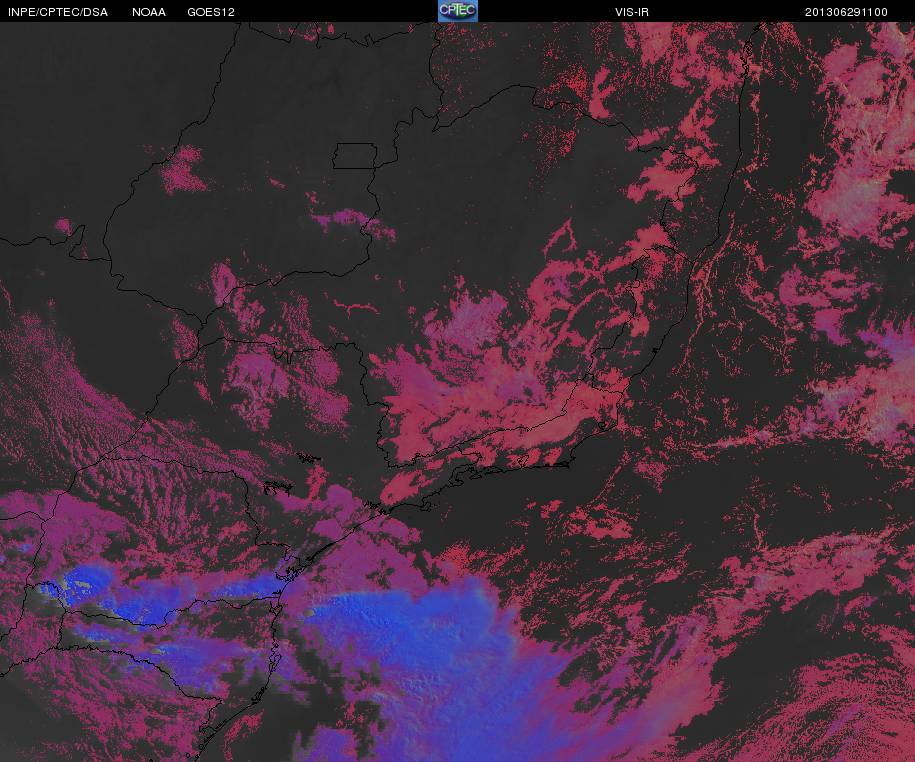Click the 201306291100 timestamp
The height and width of the screenshot is (762, 915).
846,12
